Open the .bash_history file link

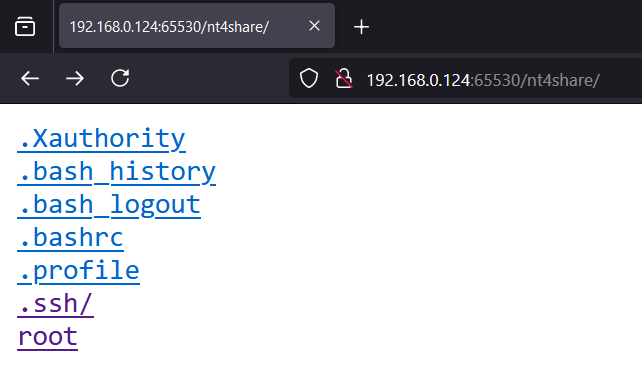point(117,172)
